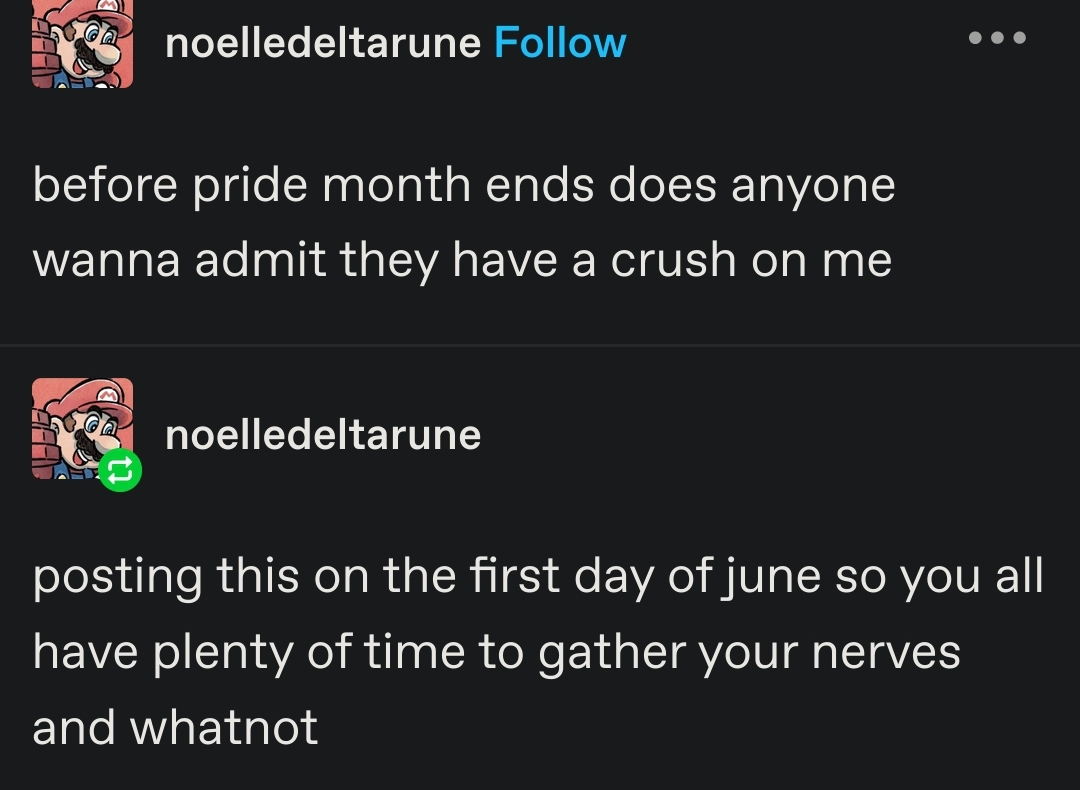Click the line "wanna admit they have a crush on me"
This screenshot has width=1080, height=790.
tap(461, 260)
